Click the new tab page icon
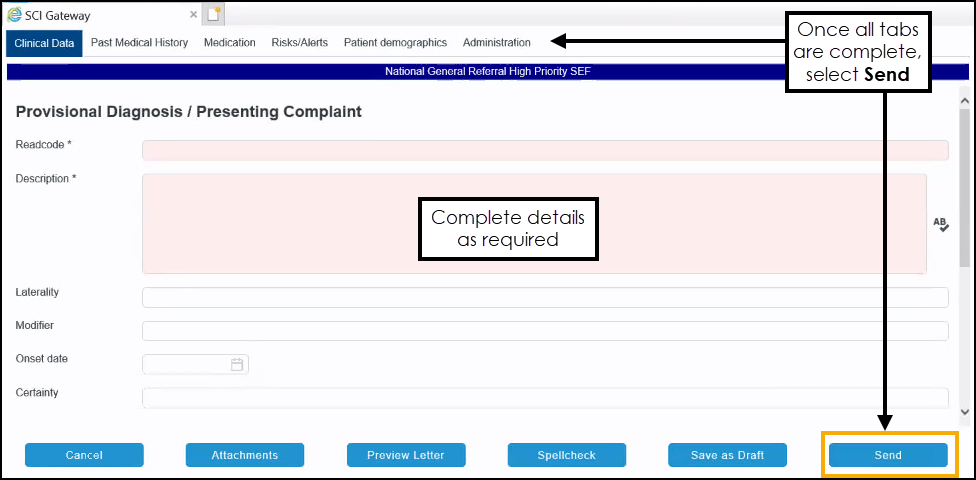This screenshot has width=976, height=480. (x=214, y=14)
